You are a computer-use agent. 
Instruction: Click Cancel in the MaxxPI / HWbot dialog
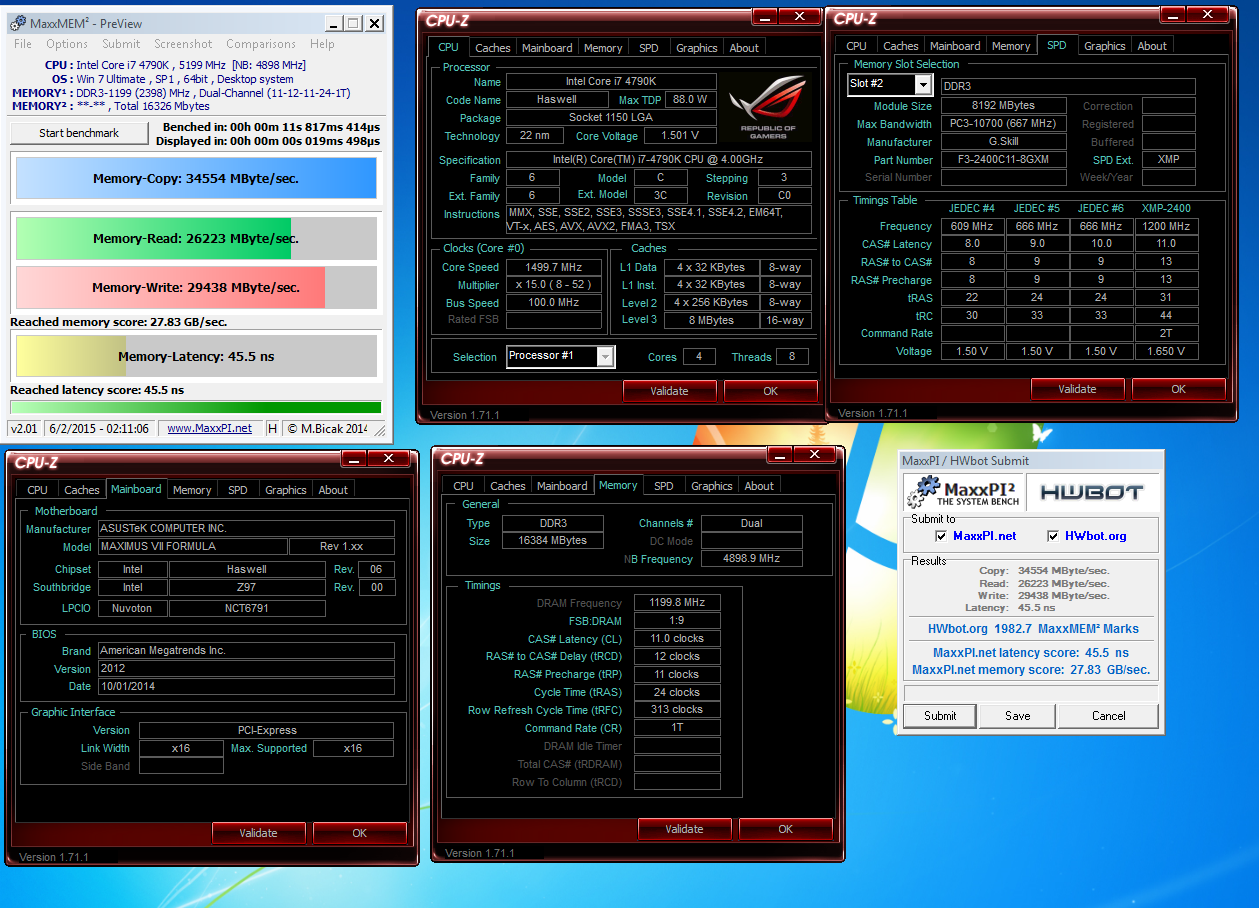click(1108, 716)
